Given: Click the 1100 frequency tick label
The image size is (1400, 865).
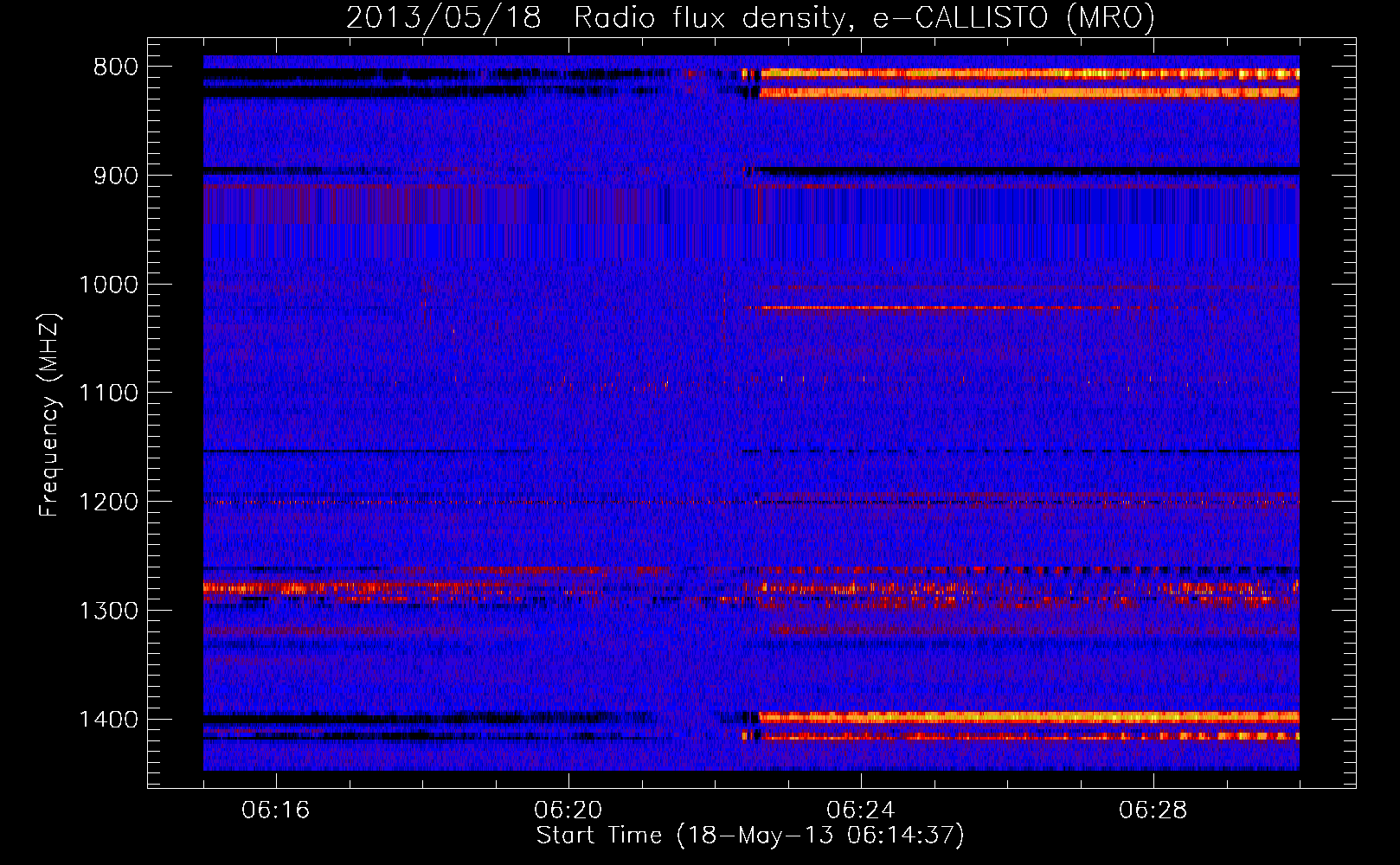Looking at the screenshot, I should (108, 394).
